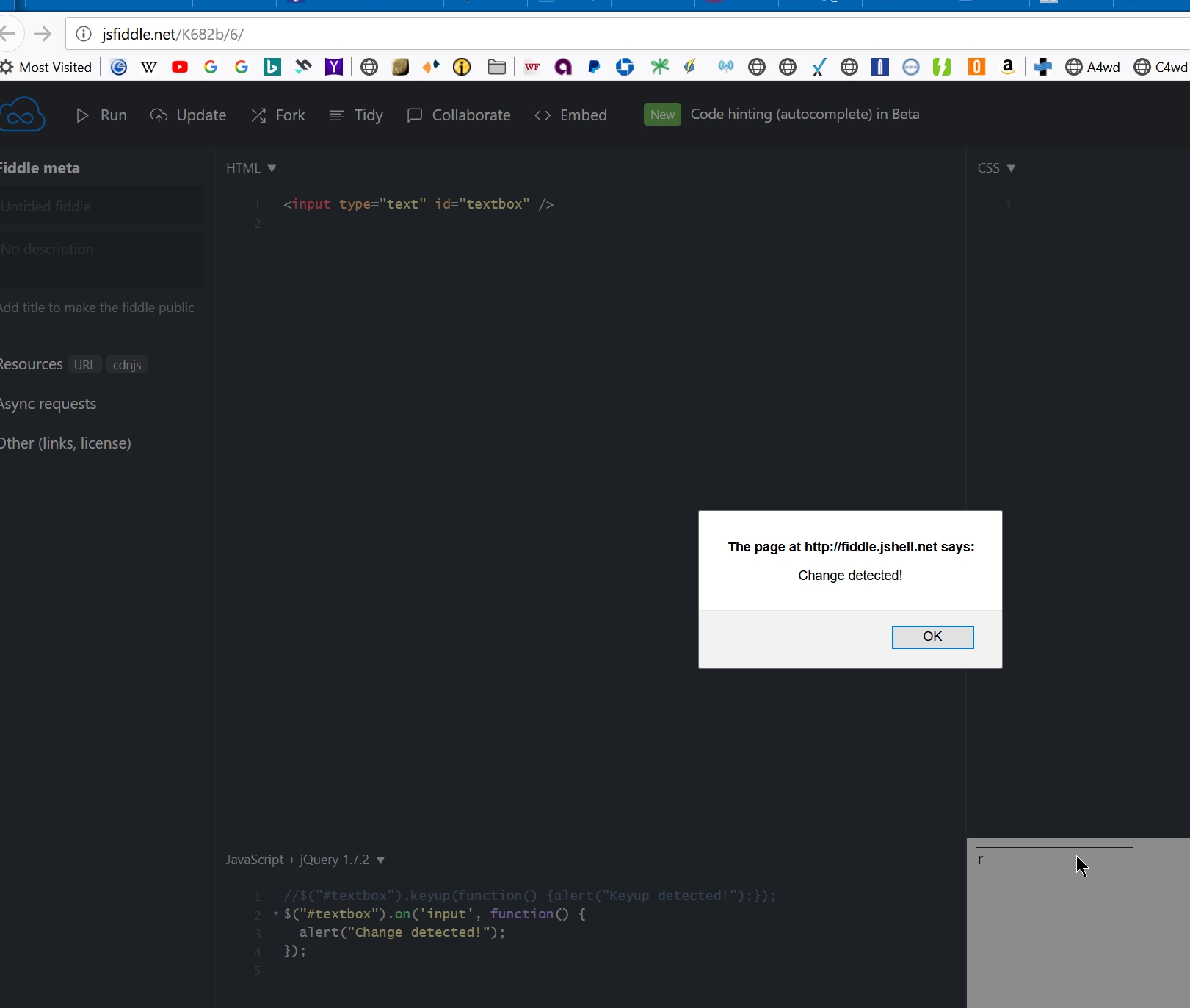Open the cdnjs resources link
This screenshot has height=1008, width=1190.
point(127,365)
